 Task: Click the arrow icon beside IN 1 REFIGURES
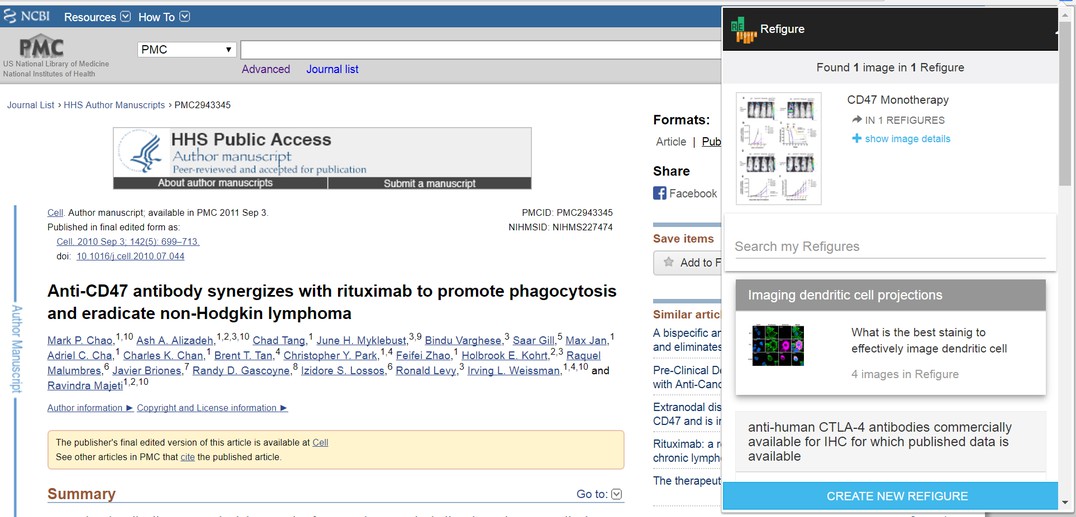click(x=856, y=120)
